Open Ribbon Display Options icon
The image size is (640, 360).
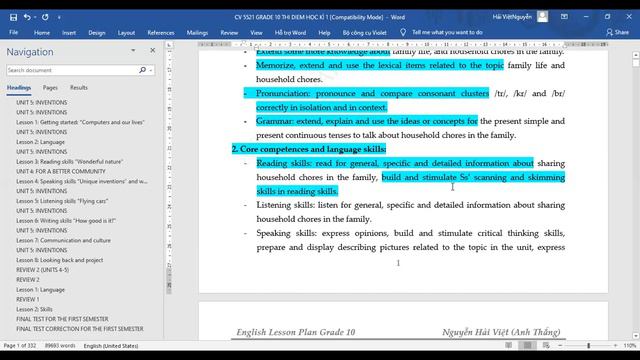pos(564,17)
